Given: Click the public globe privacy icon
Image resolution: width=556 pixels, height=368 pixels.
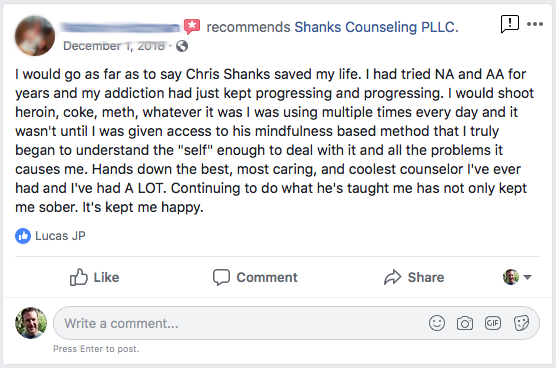Looking at the screenshot, I should [x=182, y=46].
